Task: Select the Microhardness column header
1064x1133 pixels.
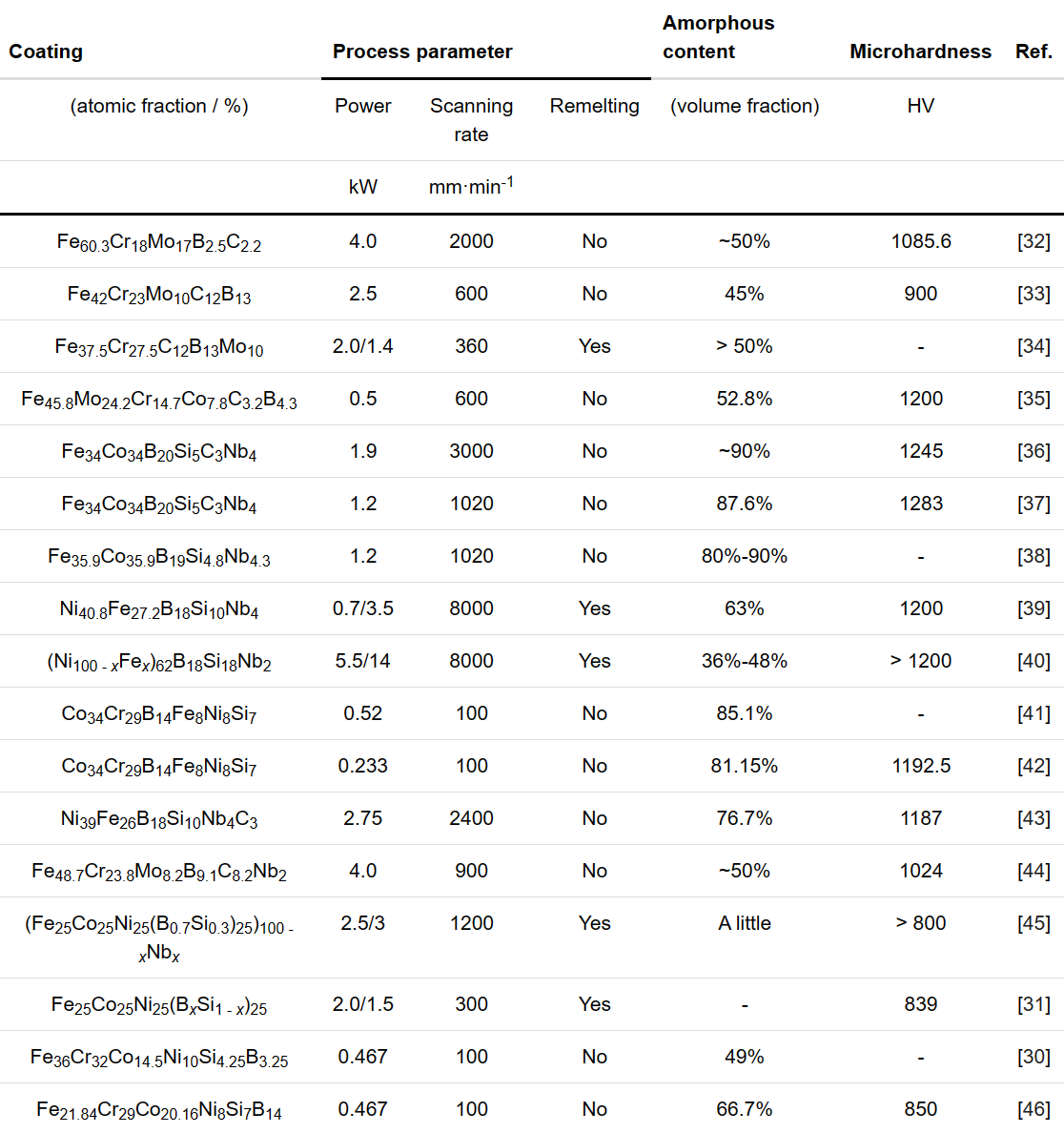Action: (x=920, y=51)
